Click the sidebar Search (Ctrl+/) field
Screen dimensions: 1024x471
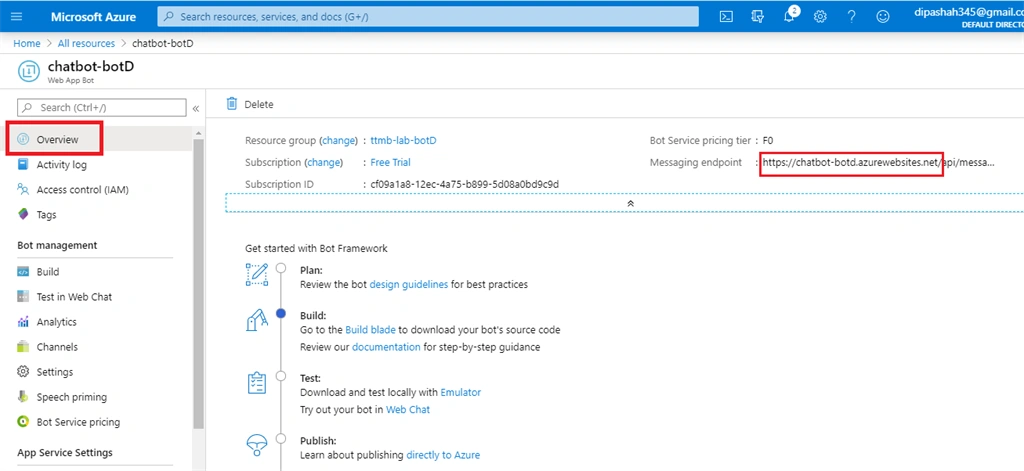point(102,107)
